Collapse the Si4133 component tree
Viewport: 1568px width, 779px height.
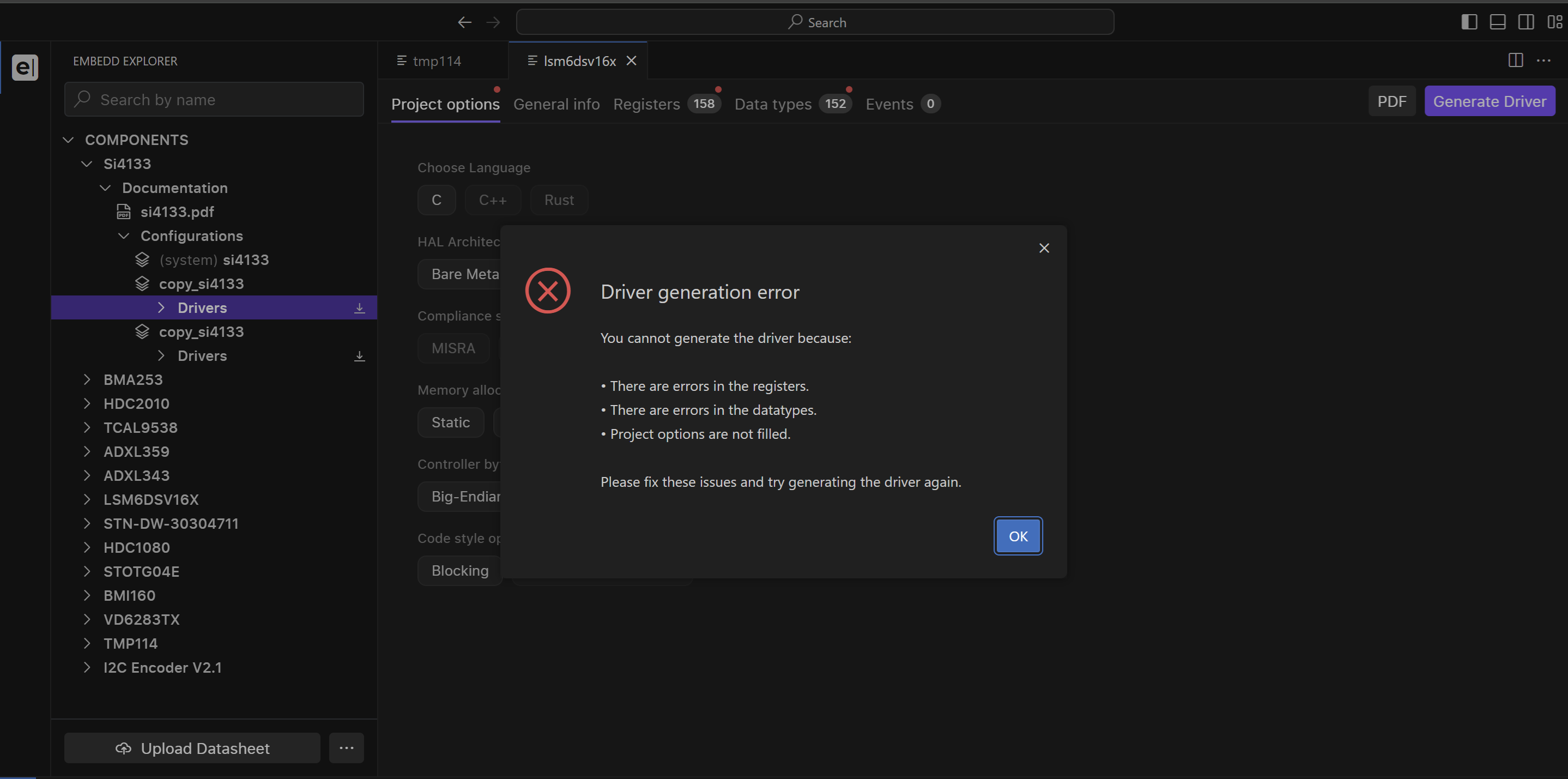click(x=87, y=164)
